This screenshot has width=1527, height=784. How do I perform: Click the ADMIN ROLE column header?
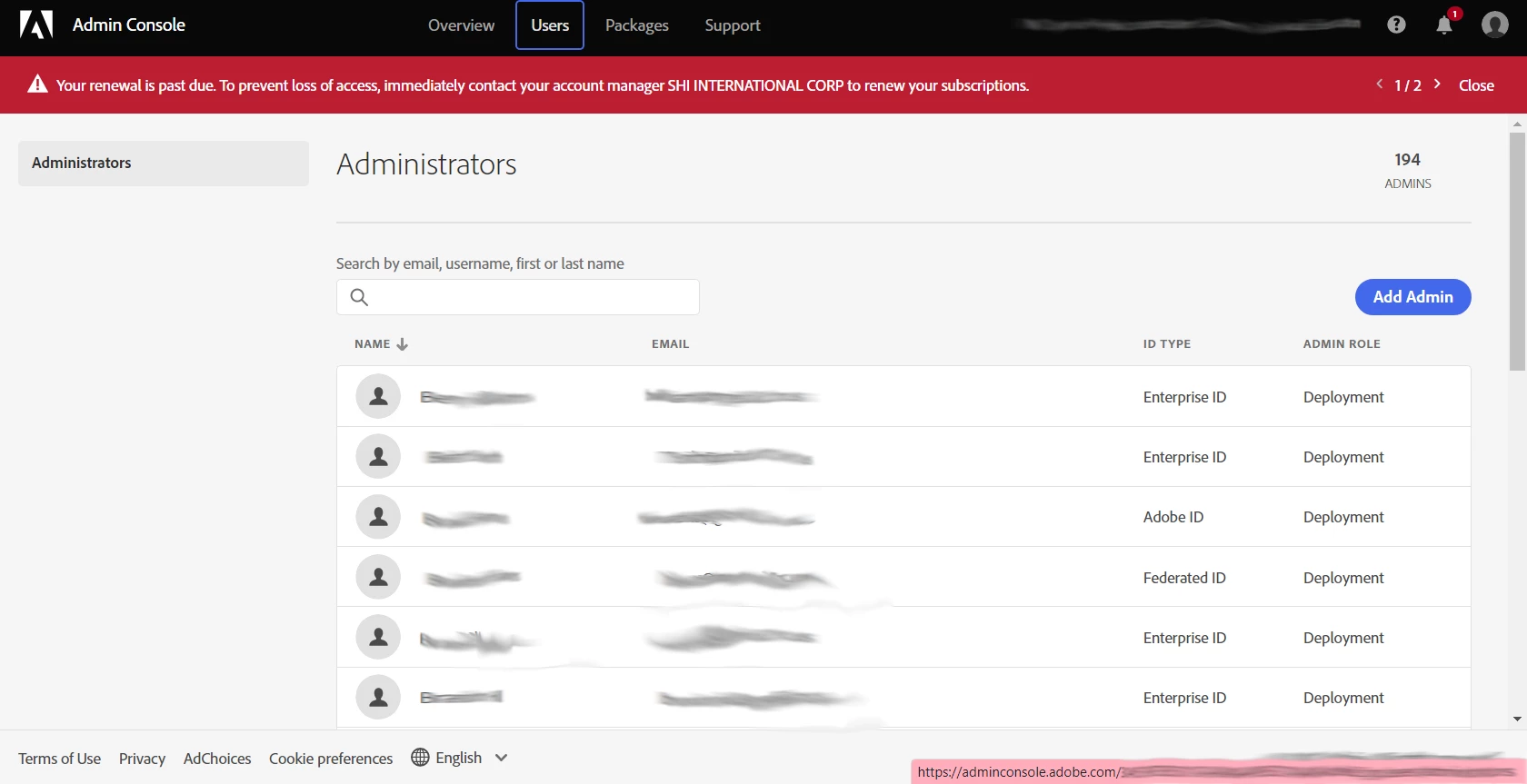point(1342,344)
